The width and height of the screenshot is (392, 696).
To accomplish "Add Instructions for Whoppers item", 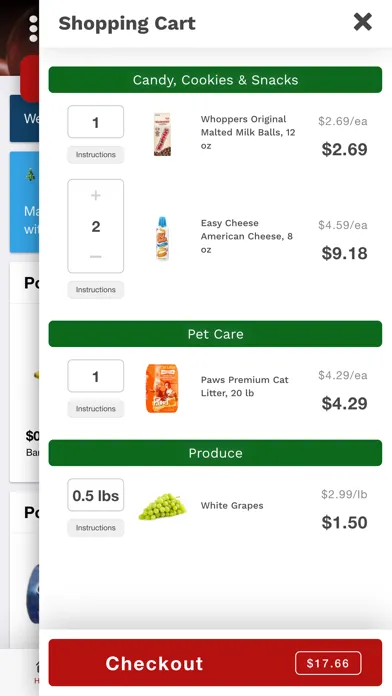I will tap(95, 155).
